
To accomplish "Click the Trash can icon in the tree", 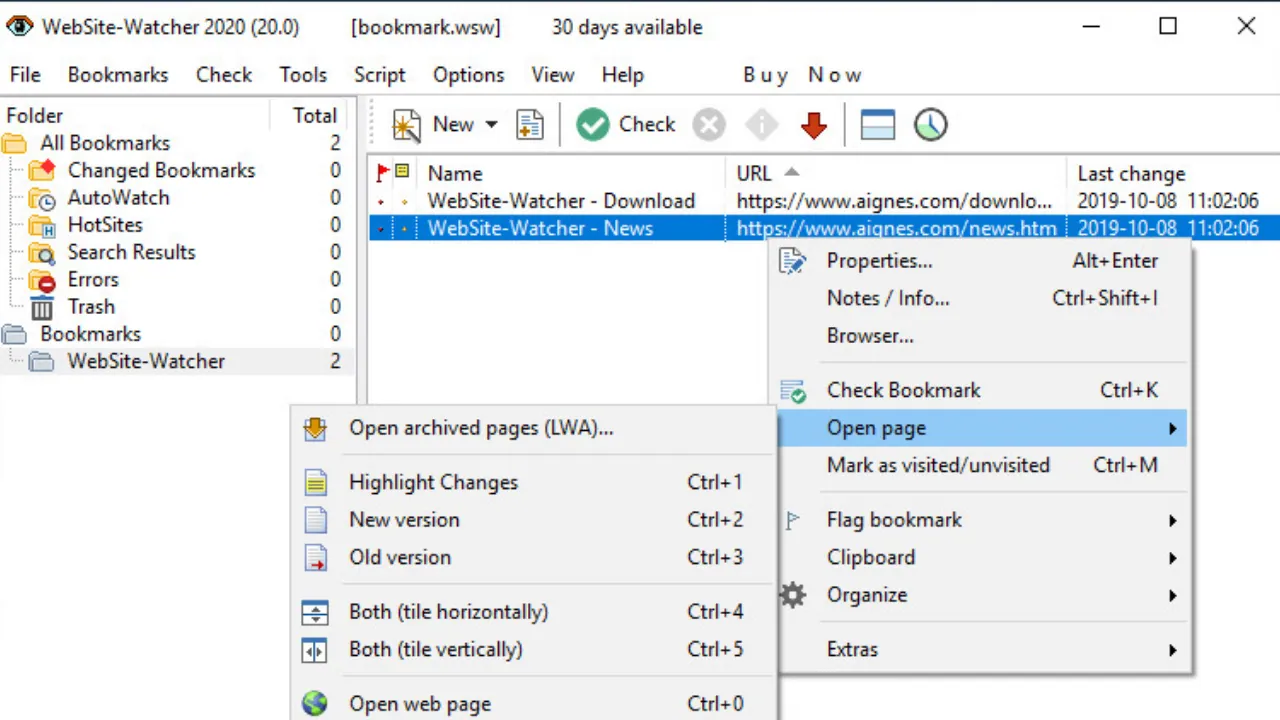I will (42, 307).
